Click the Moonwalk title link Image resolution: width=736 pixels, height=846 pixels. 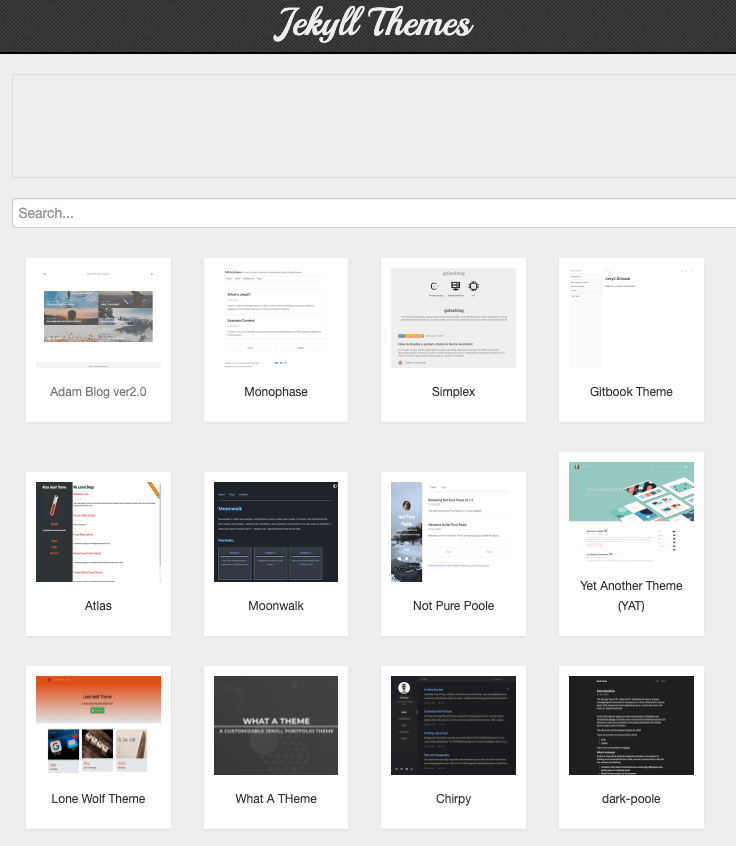tap(276, 606)
